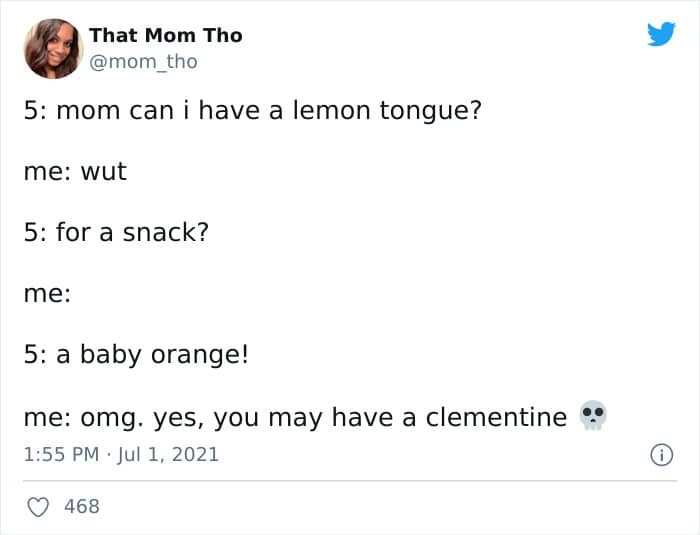Click the word clementine in tweet
700x535 pixels.
coord(496,418)
